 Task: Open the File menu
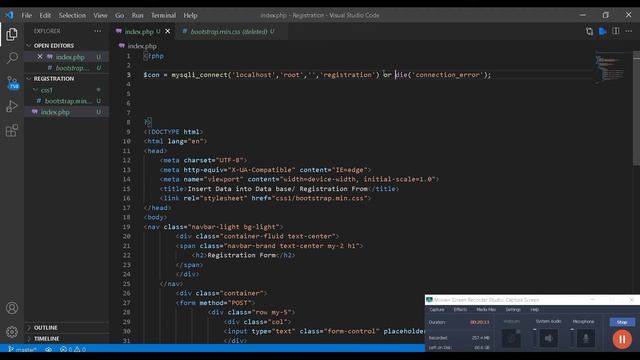pos(27,15)
